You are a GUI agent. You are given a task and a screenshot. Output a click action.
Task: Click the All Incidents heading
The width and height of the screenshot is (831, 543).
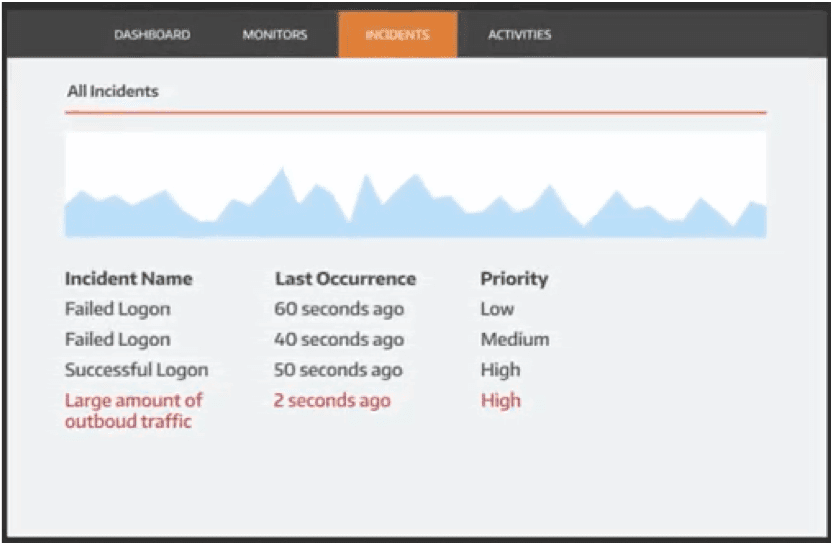pos(113,91)
